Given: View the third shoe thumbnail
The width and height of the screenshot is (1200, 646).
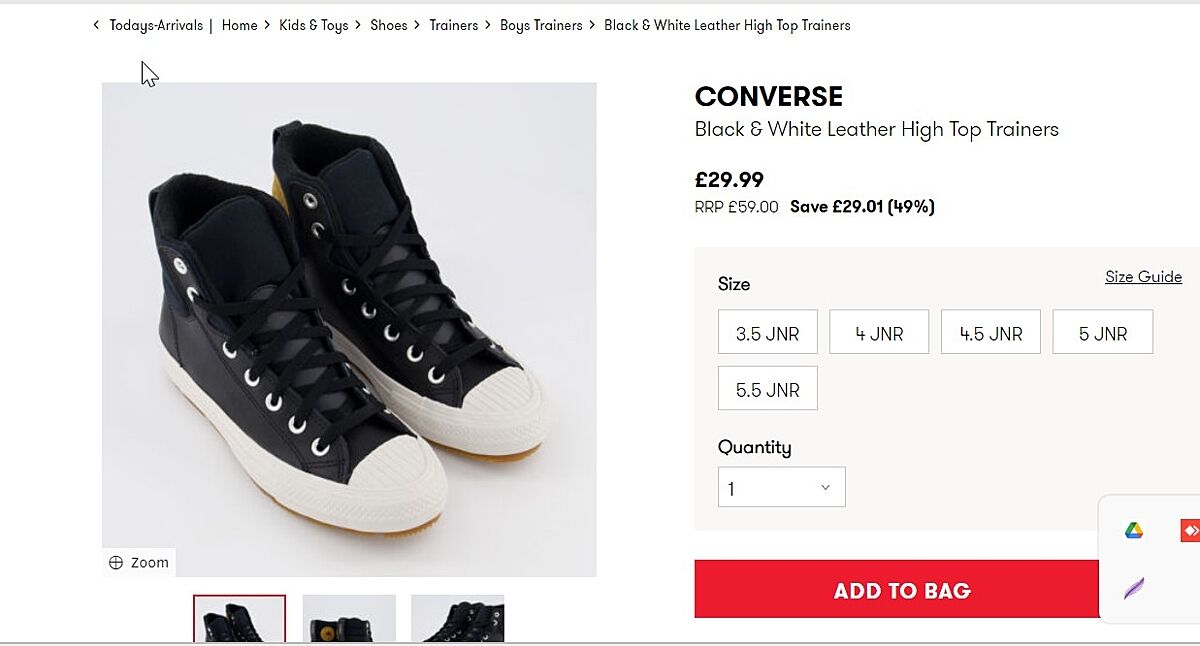Looking at the screenshot, I should pos(457,619).
